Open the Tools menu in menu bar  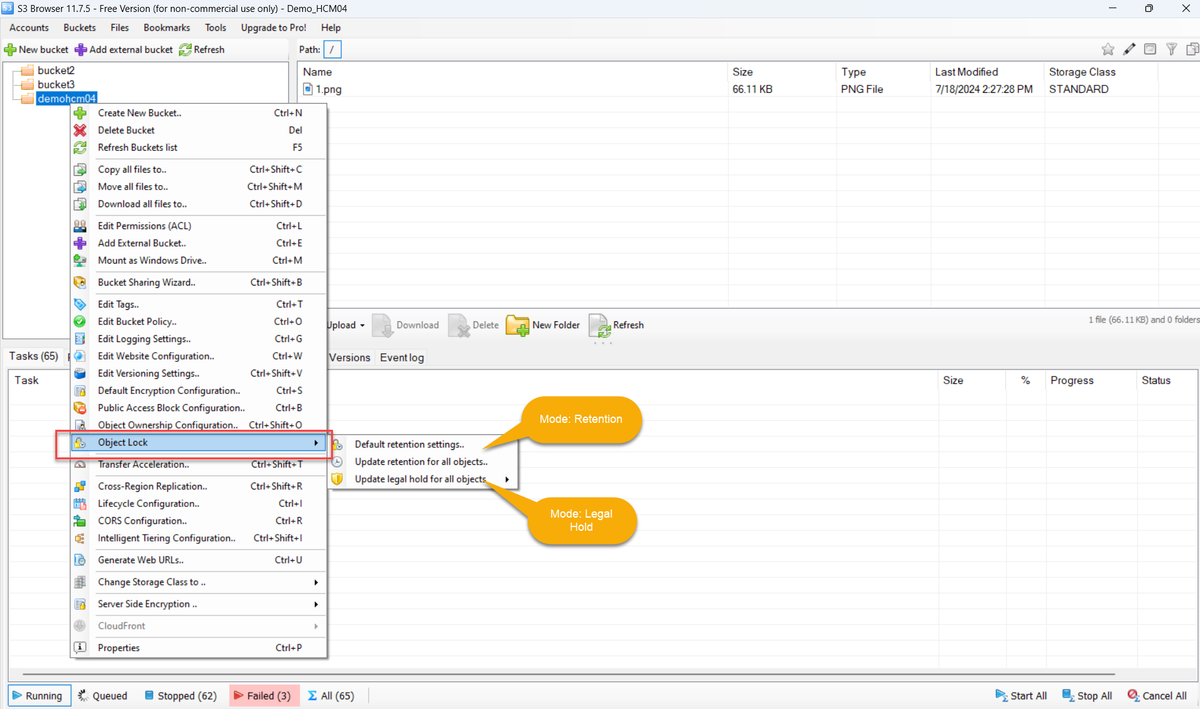pyautogui.click(x=215, y=28)
